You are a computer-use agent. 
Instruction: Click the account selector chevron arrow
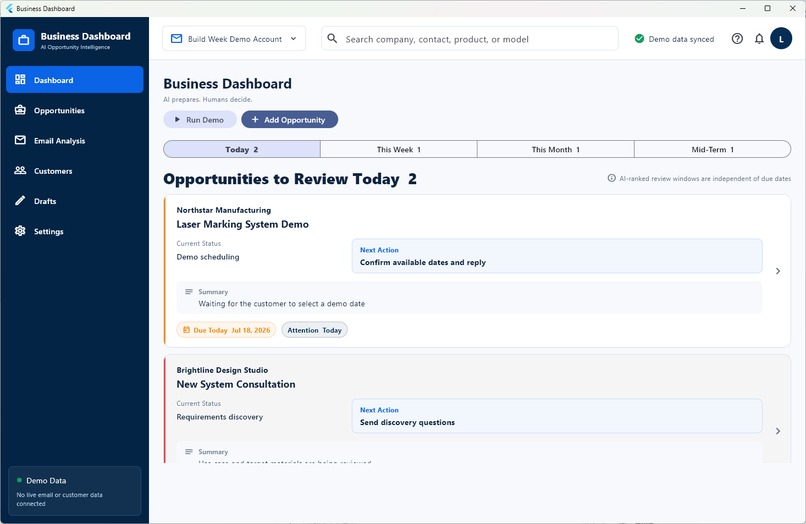294,39
